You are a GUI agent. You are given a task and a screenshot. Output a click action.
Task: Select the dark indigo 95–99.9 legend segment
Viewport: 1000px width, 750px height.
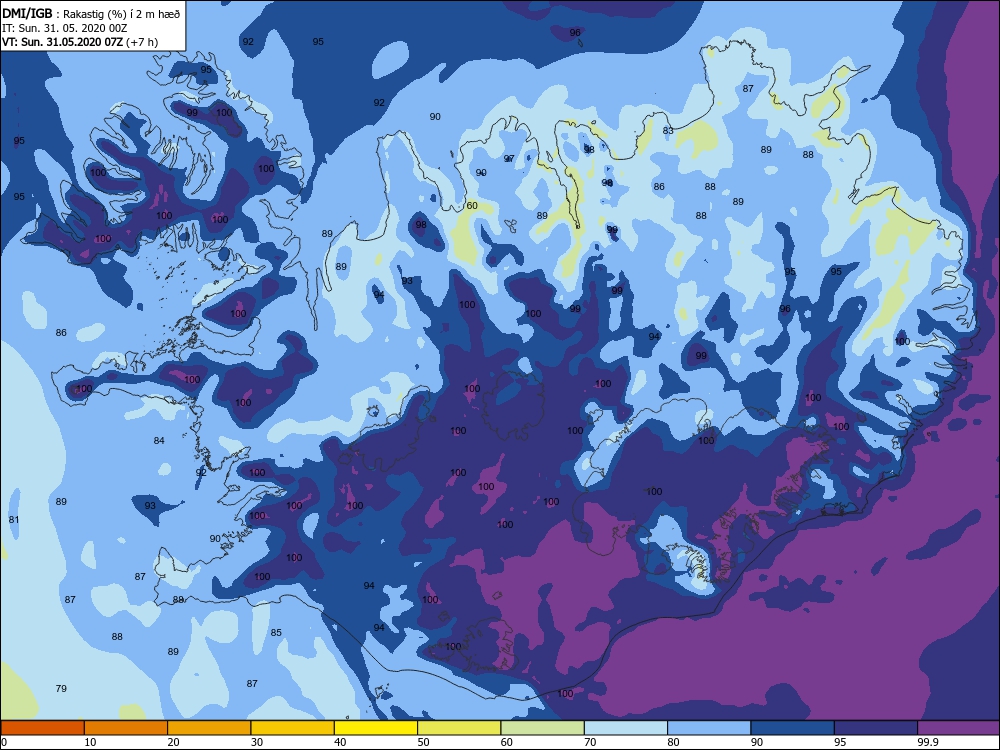(876, 728)
